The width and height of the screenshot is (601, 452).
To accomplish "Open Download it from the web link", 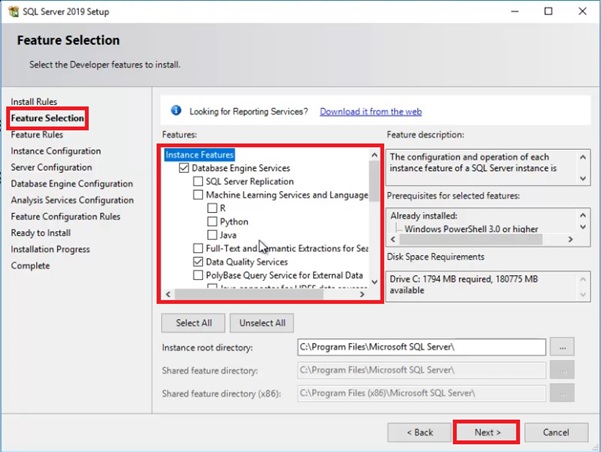I will pyautogui.click(x=371, y=112).
